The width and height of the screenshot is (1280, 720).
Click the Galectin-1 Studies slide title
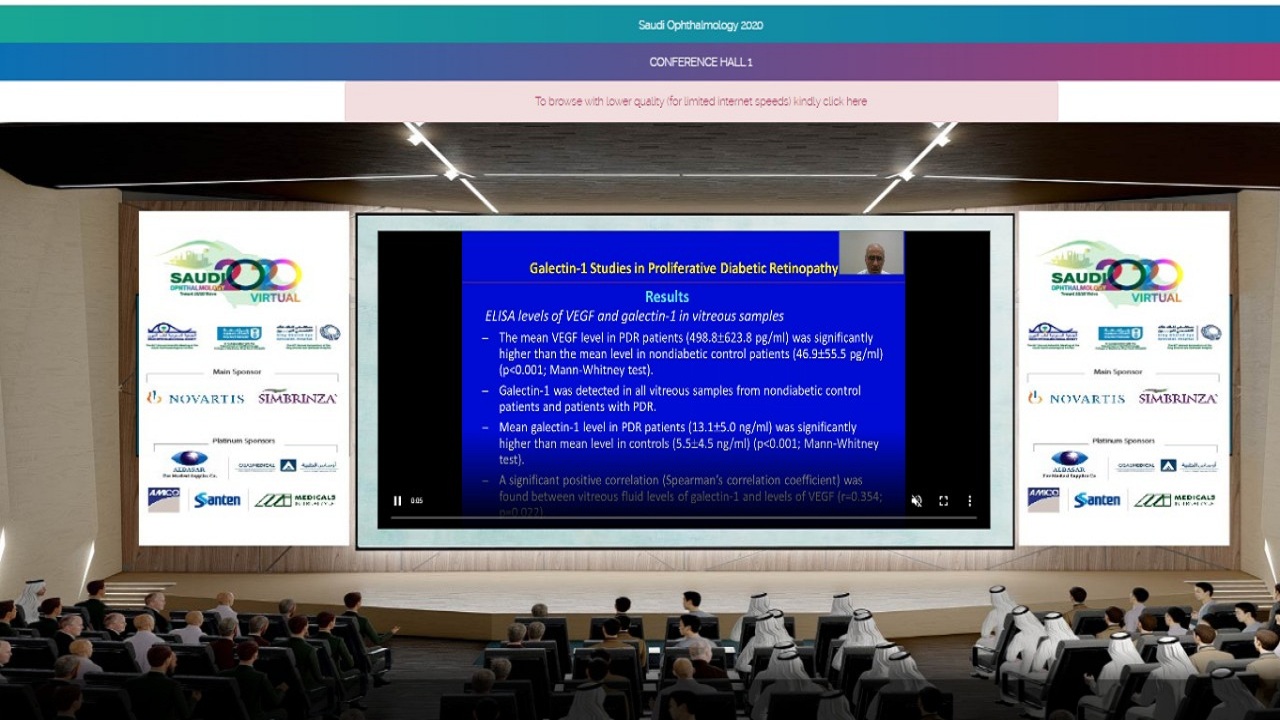coord(683,268)
